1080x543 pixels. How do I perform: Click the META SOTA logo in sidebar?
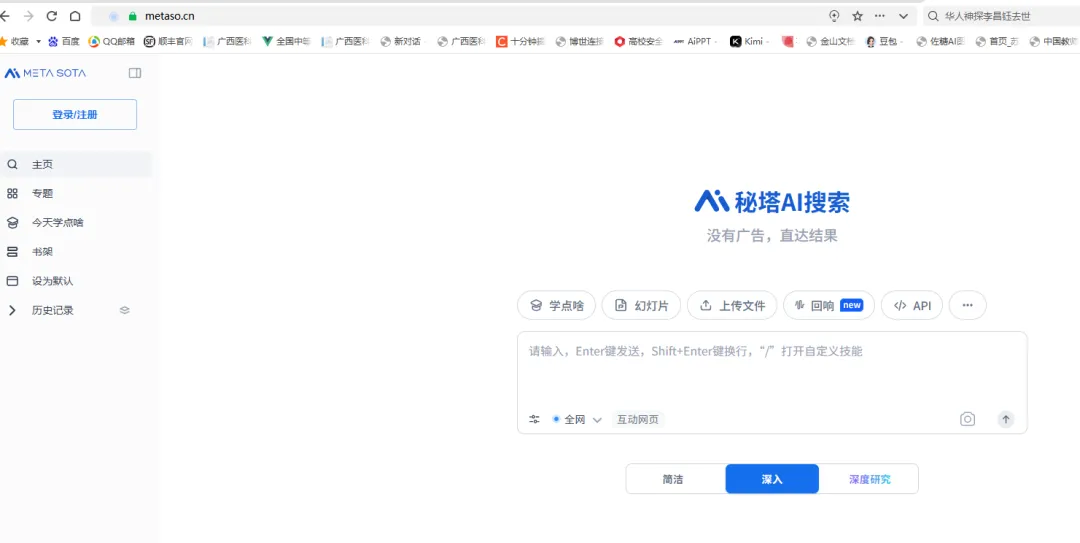tap(45, 73)
